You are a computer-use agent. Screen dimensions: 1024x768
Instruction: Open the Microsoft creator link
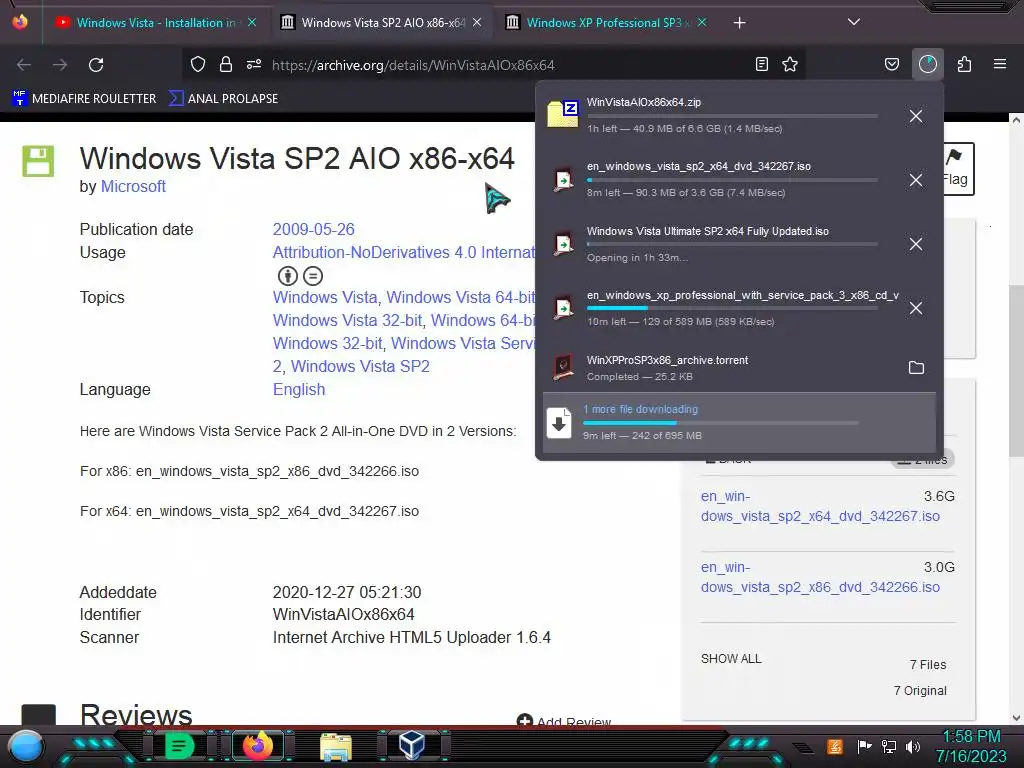[133, 187]
